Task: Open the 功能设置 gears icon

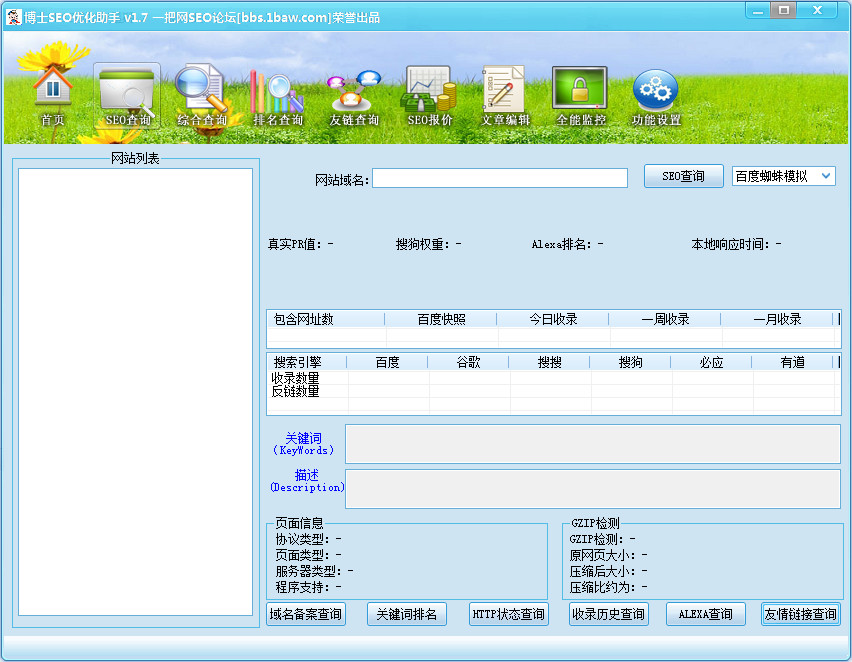Action: point(656,97)
